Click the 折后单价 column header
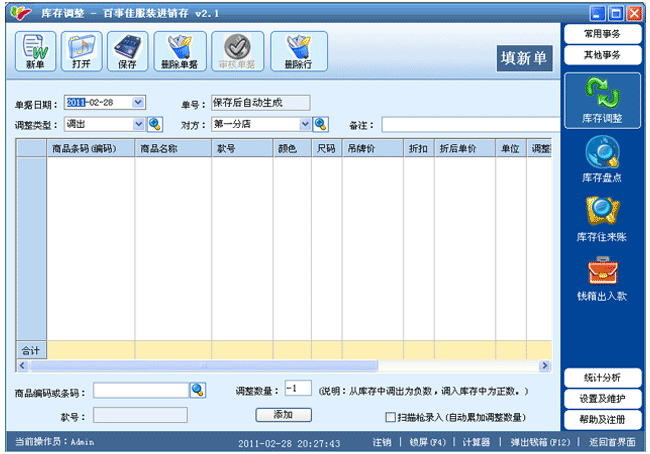 click(465, 148)
